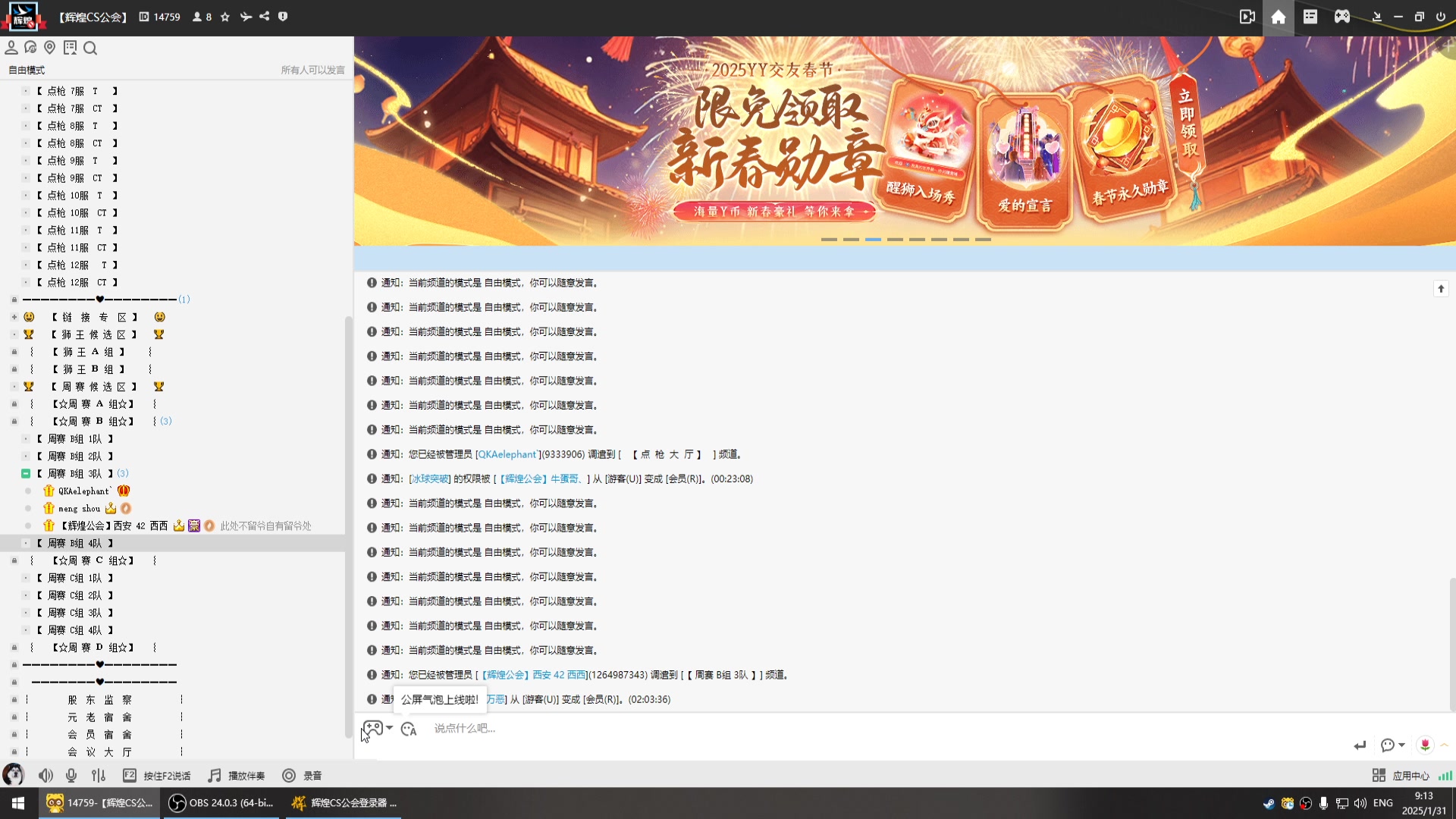Select channel 周赛 C组 2队
1456x819 pixels.
click(x=75, y=595)
